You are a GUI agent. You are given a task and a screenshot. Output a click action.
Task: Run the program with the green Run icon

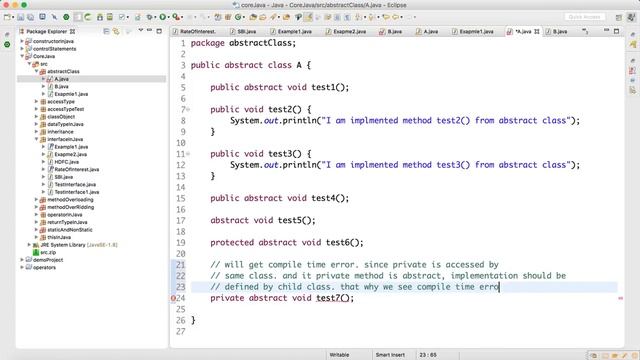[x=162, y=17]
